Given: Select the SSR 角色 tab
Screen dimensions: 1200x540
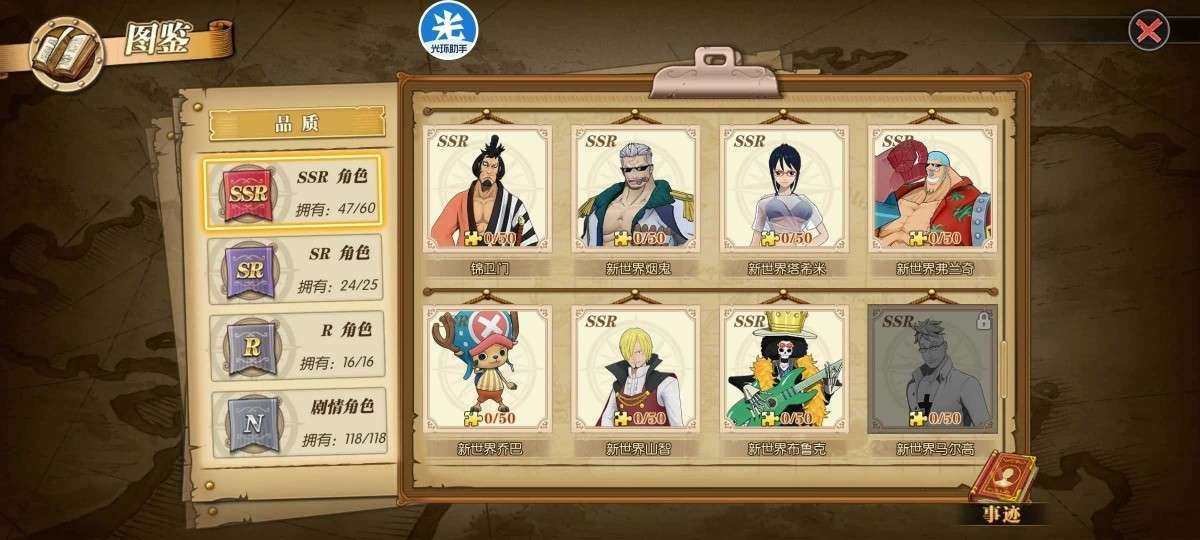Looking at the screenshot, I should coord(295,191).
